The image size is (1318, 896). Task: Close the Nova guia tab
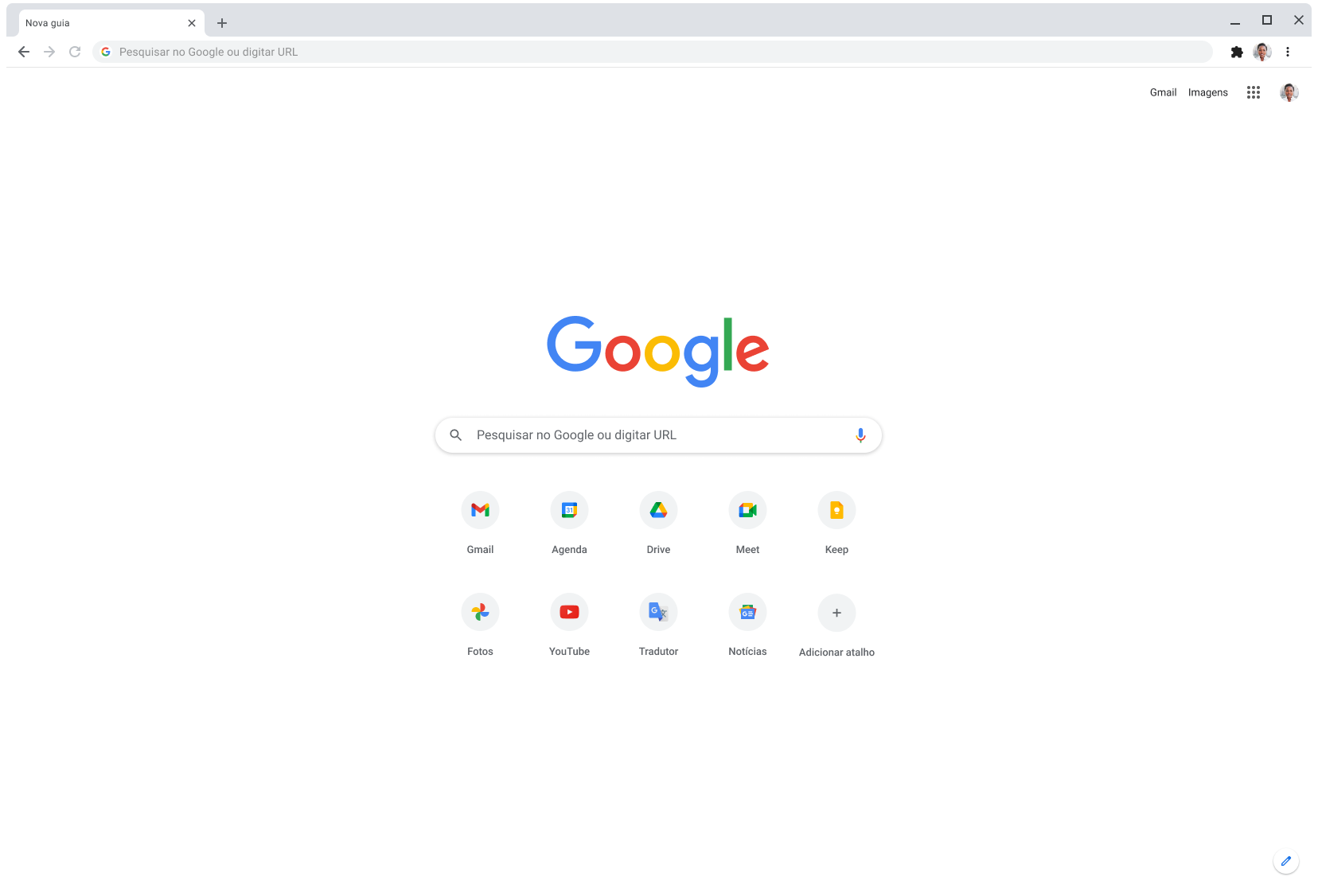(x=192, y=23)
